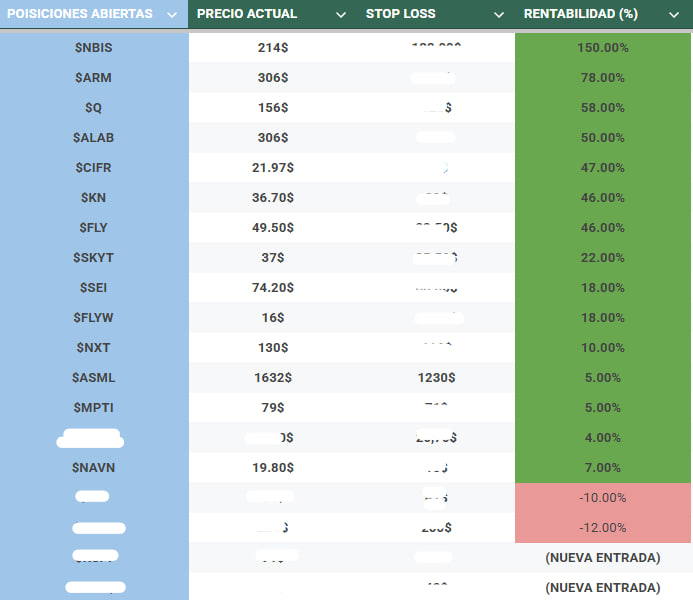This screenshot has height=600, width=693.
Task: Select the 1632$ price for $ASML
Action: point(273,378)
